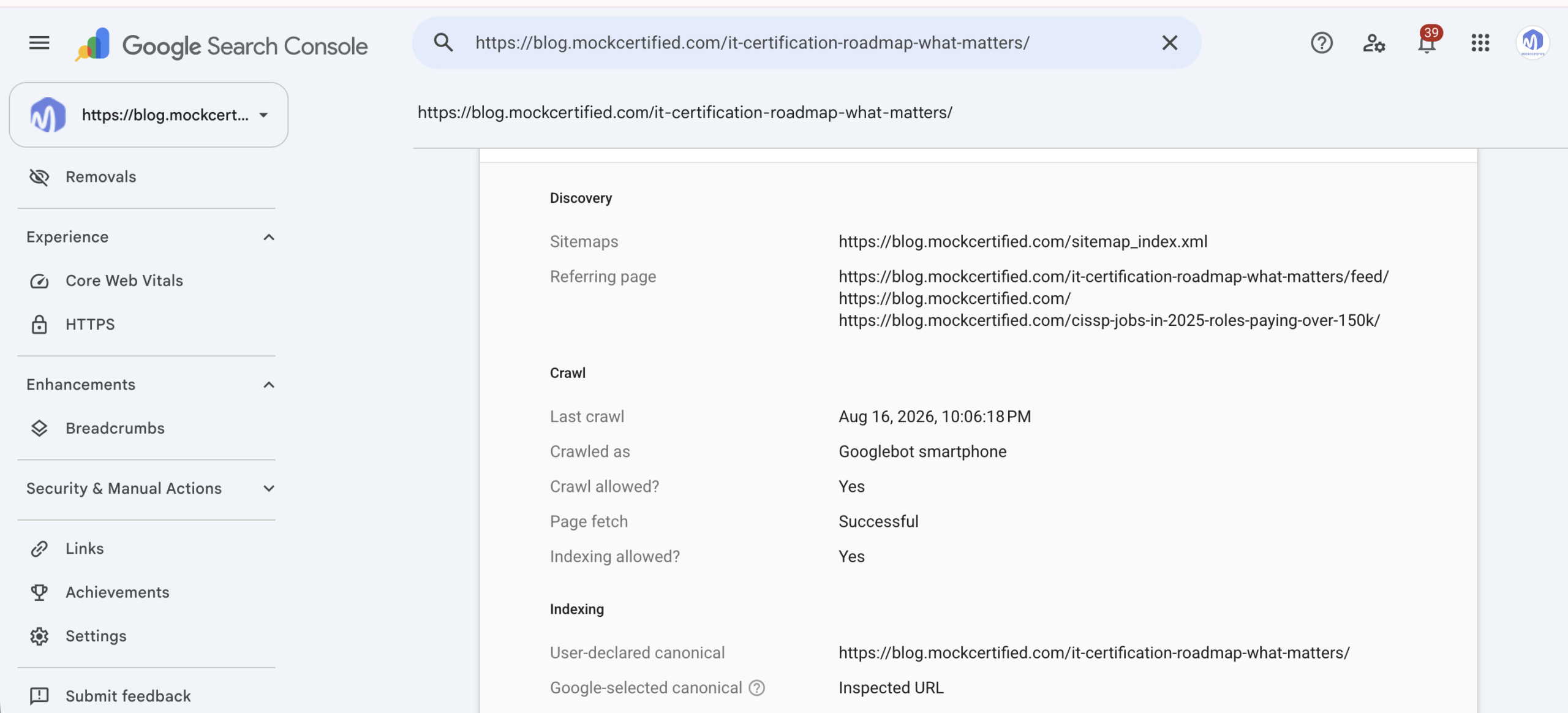Click the Core Web Vitals gauge icon
Image resolution: width=1568 pixels, height=713 pixels.
pyautogui.click(x=39, y=281)
